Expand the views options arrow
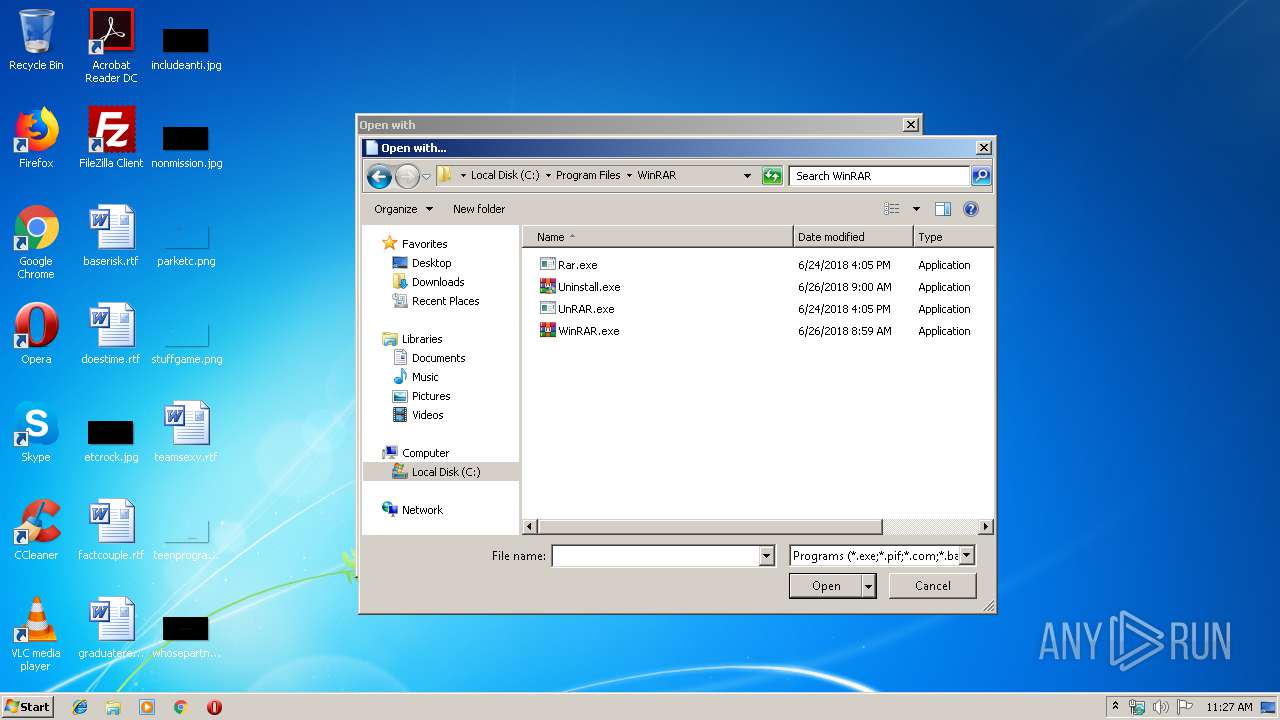This screenshot has width=1280, height=720. tap(915, 209)
